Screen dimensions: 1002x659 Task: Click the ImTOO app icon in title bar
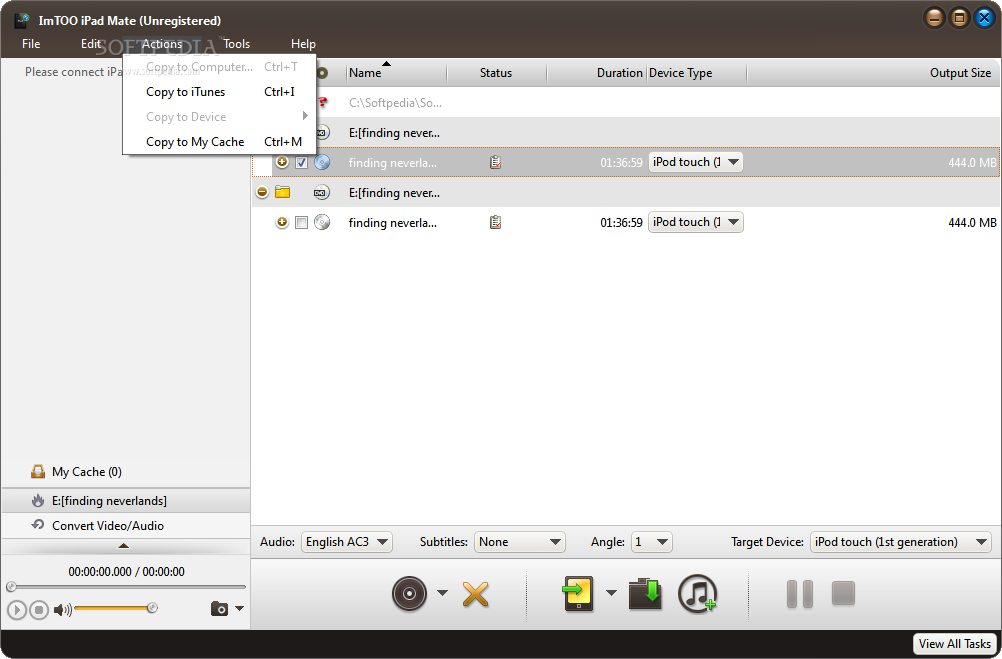click(x=22, y=20)
